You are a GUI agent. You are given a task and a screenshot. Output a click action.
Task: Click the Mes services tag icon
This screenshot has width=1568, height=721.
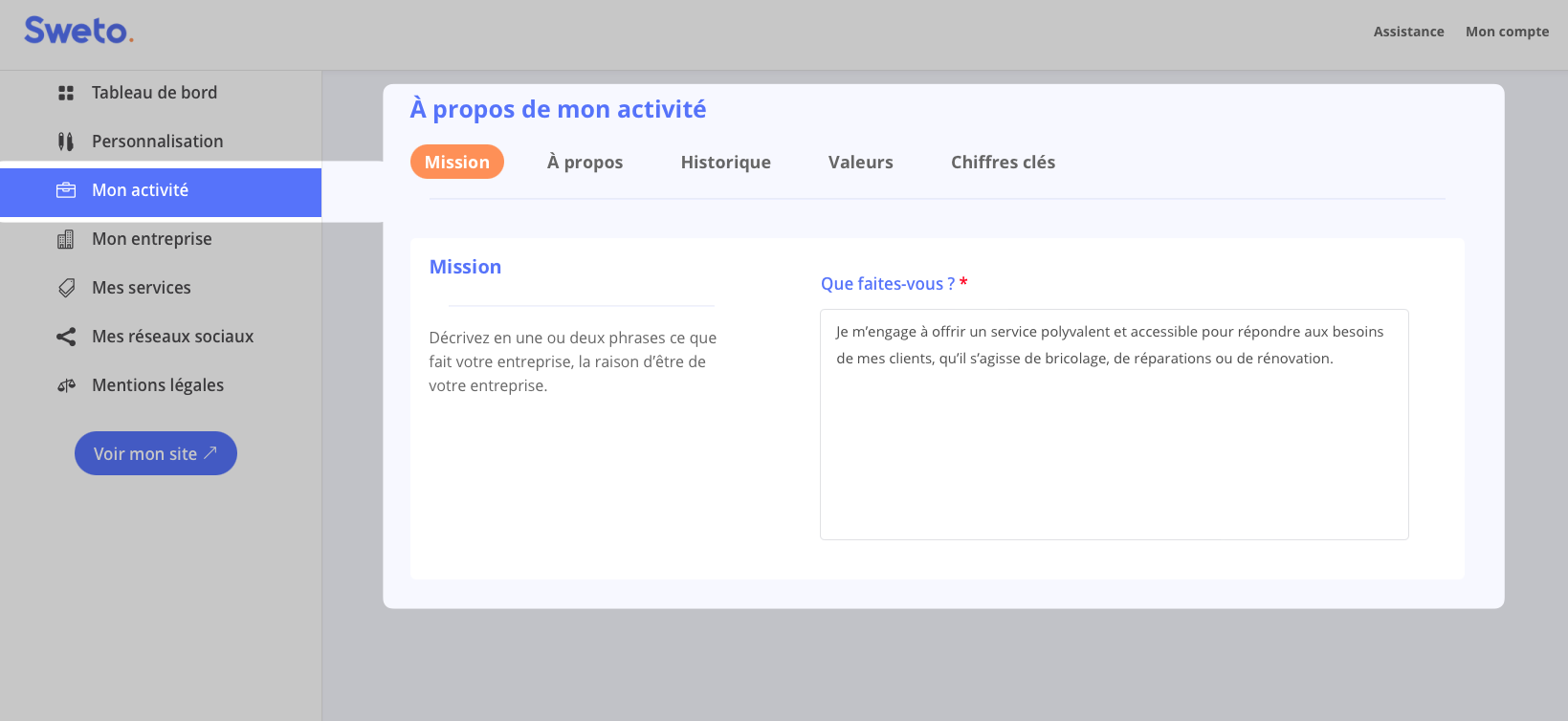click(66, 288)
